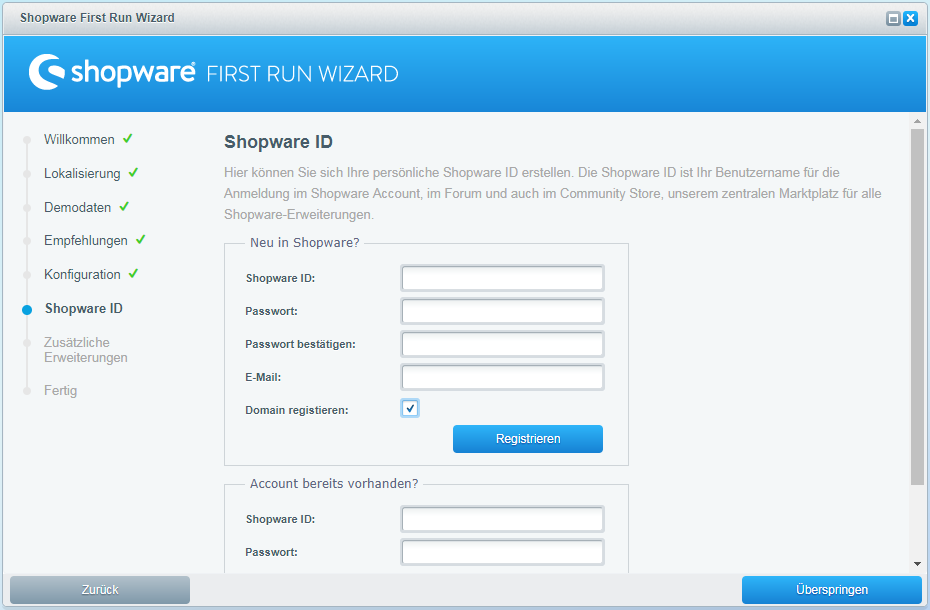Go to the Willkommen step

click(79, 139)
